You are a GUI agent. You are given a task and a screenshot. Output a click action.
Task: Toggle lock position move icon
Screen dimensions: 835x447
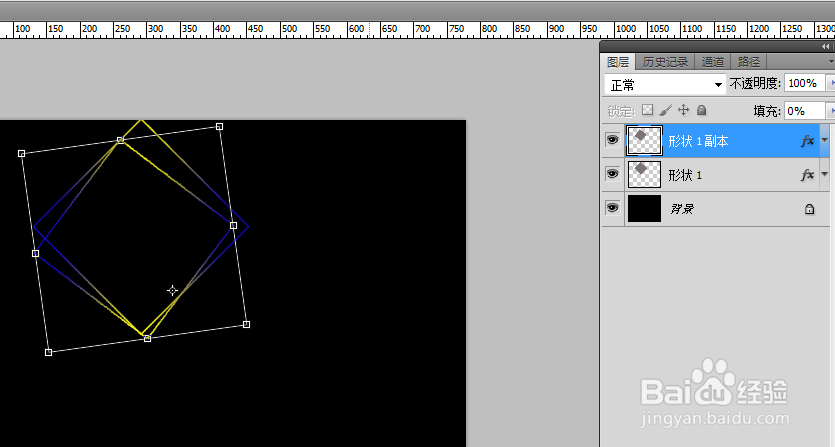(x=684, y=110)
